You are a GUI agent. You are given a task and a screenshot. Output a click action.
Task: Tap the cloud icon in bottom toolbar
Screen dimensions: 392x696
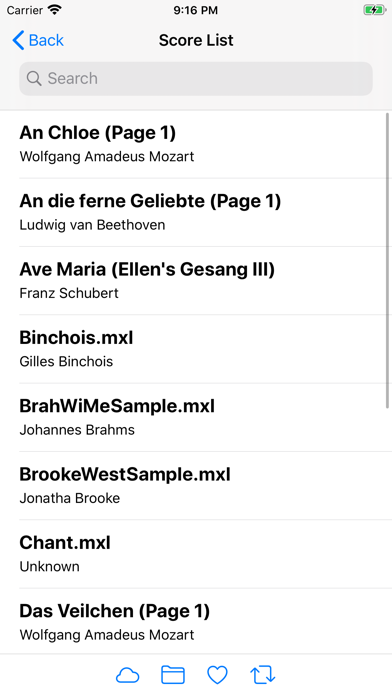[127, 676]
